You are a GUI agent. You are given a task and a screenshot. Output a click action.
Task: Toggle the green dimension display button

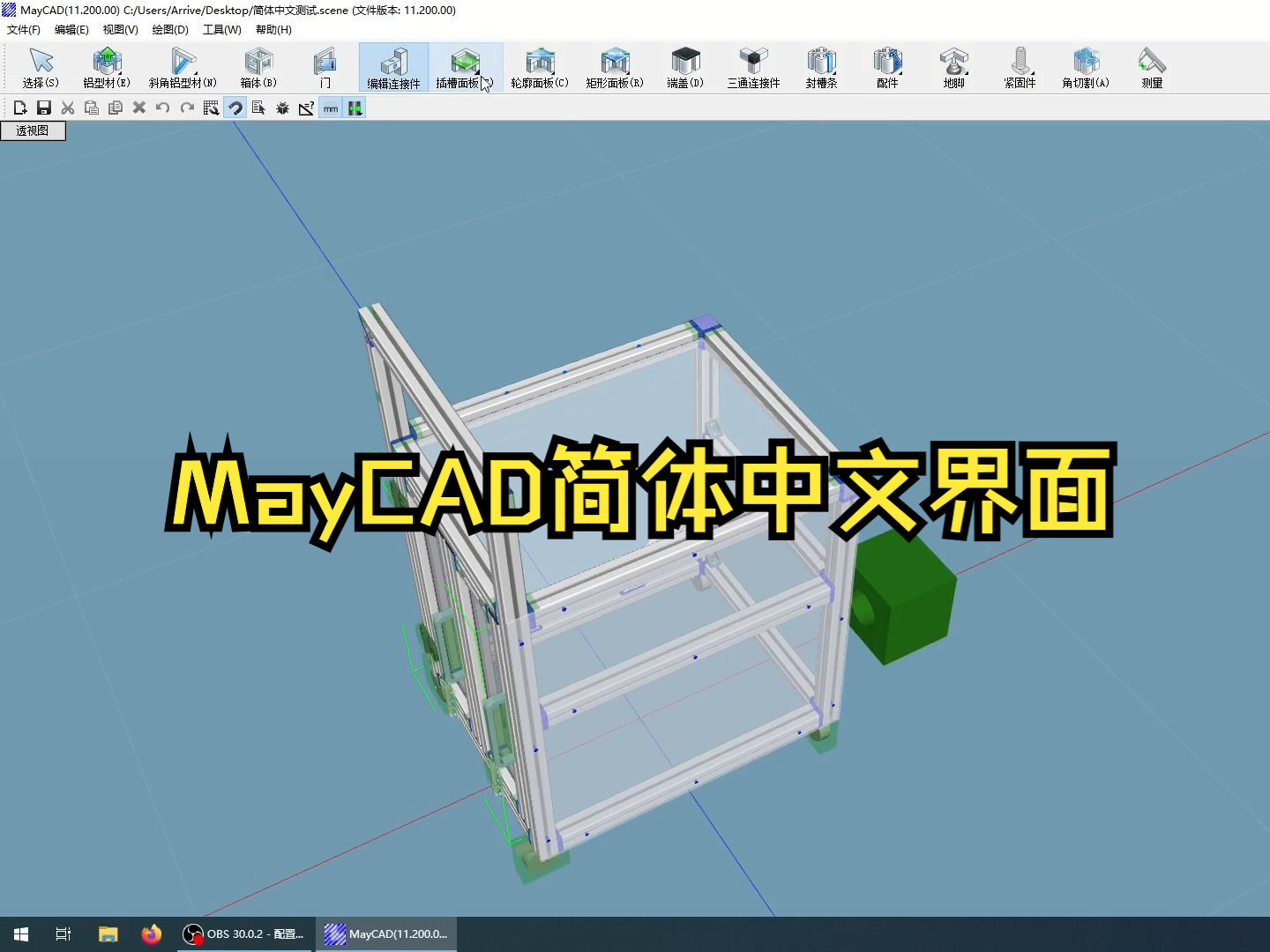(355, 108)
